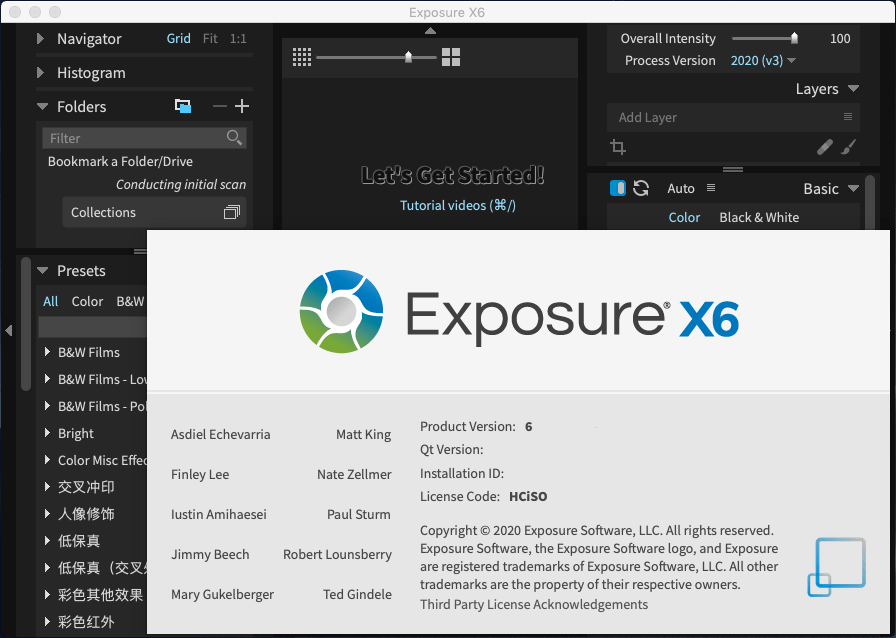
Task: Adjust the Overall Intensity slider
Action: [x=794, y=38]
